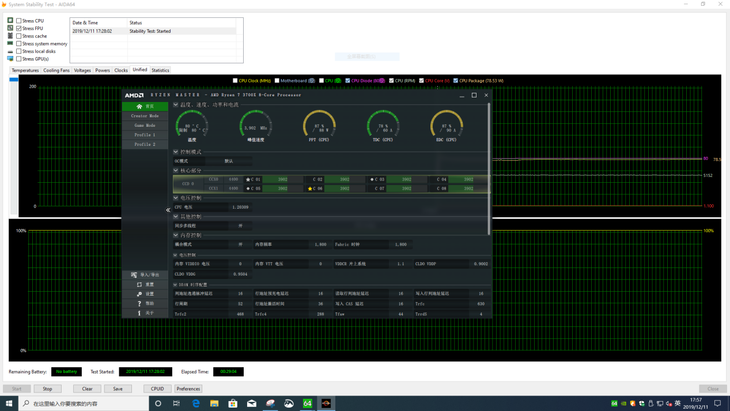Toggle Motherboard graph checkbox
The width and height of the screenshot is (730, 411).
[277, 81]
